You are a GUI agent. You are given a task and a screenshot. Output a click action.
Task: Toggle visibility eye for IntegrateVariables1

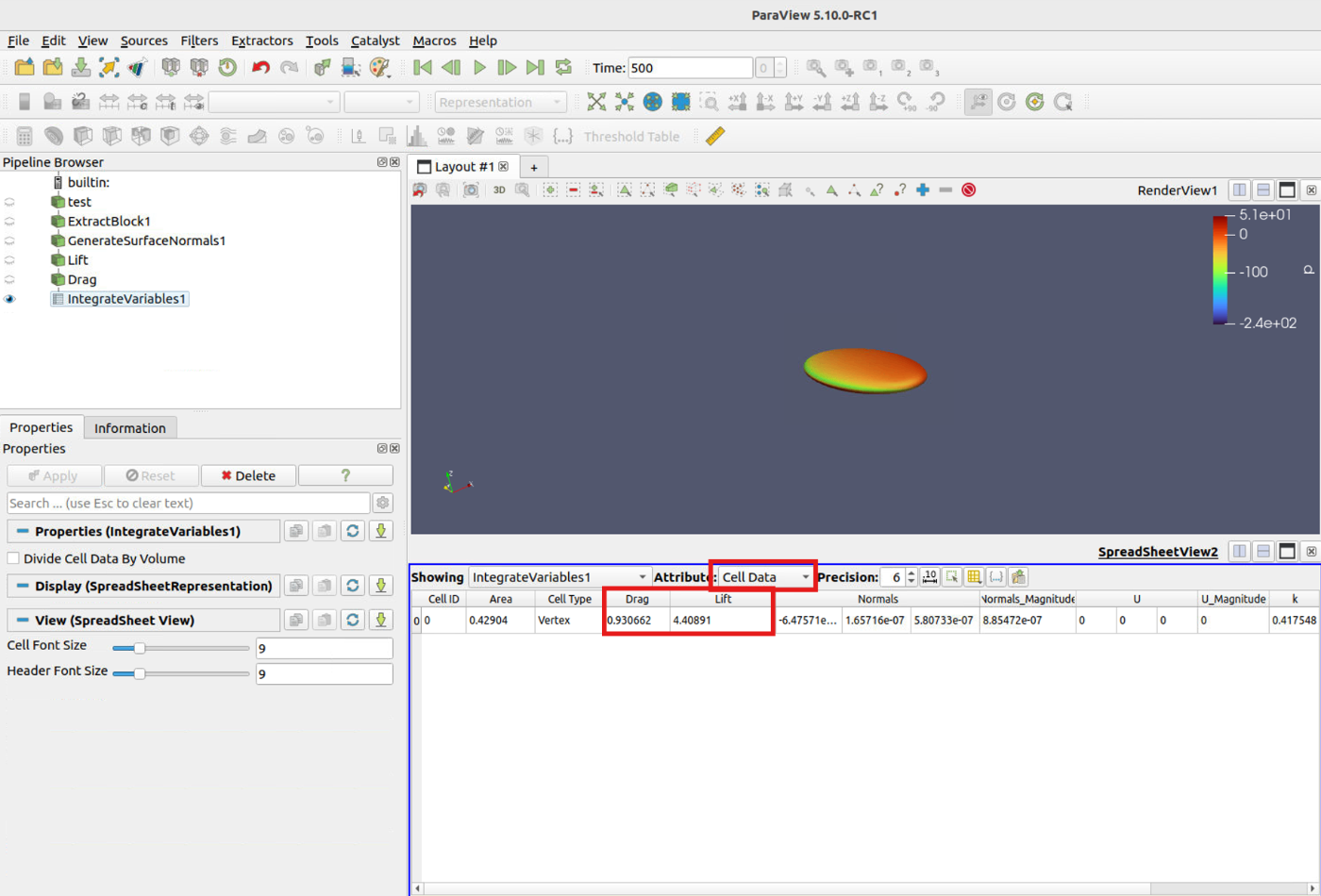10,299
